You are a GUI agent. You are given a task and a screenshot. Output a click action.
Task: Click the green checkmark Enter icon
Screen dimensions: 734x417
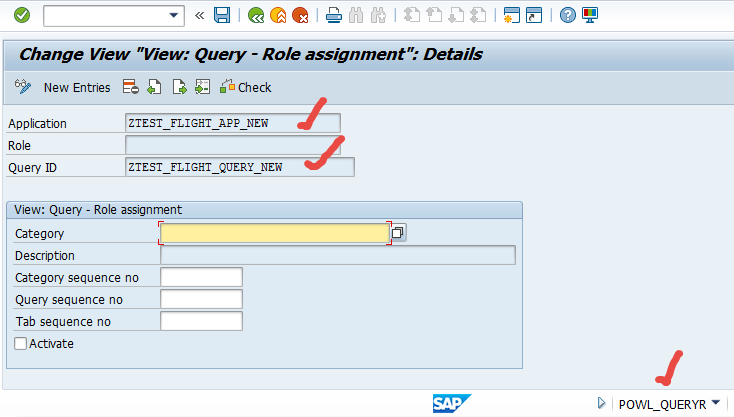pyautogui.click(x=22, y=15)
